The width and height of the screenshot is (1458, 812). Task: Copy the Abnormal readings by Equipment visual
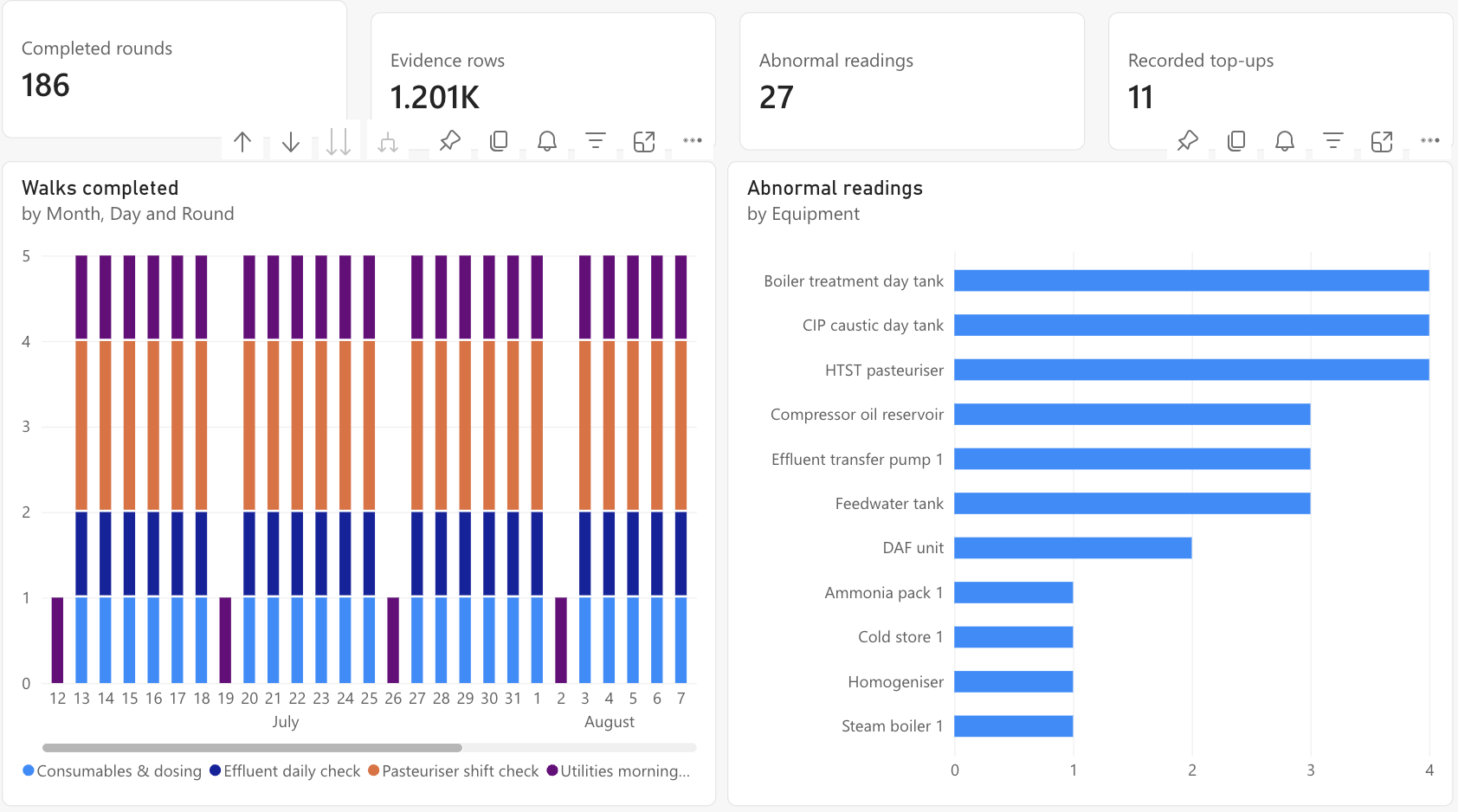coord(1236,141)
